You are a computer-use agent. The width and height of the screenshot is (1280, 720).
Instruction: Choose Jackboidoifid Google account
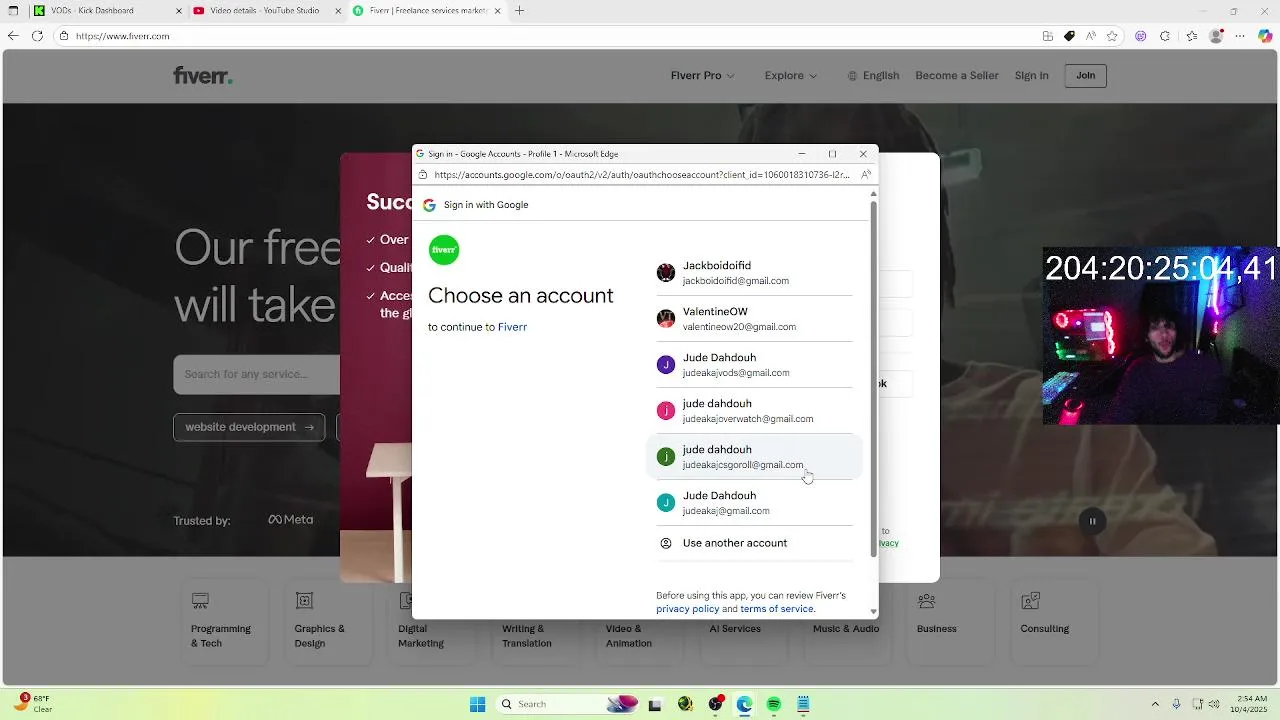754,273
